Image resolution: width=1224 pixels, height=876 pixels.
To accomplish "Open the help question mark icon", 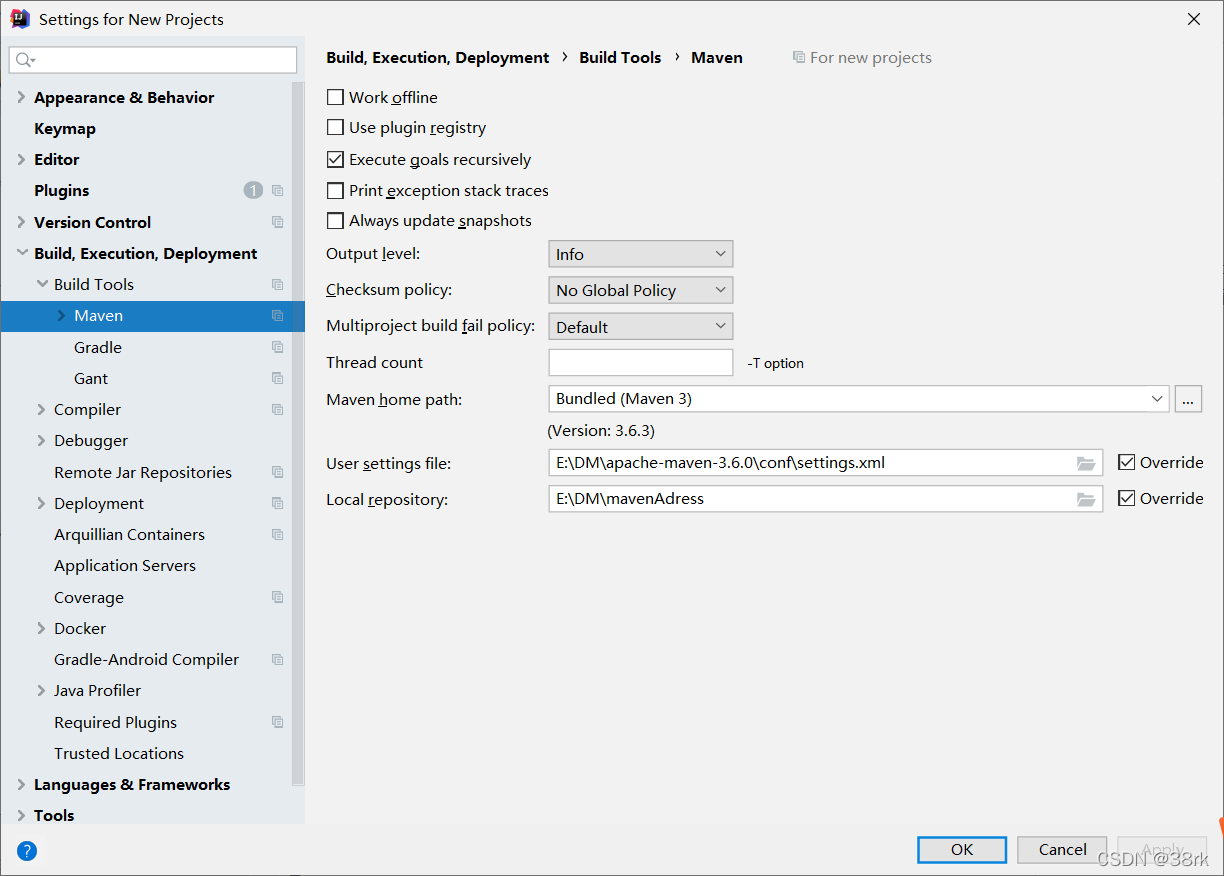I will [27, 851].
